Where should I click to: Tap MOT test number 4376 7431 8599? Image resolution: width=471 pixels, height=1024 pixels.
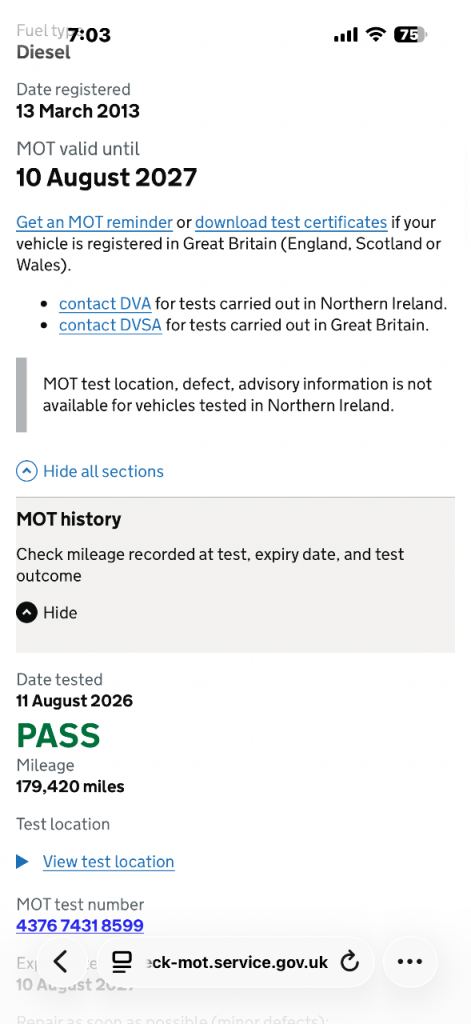click(80, 925)
